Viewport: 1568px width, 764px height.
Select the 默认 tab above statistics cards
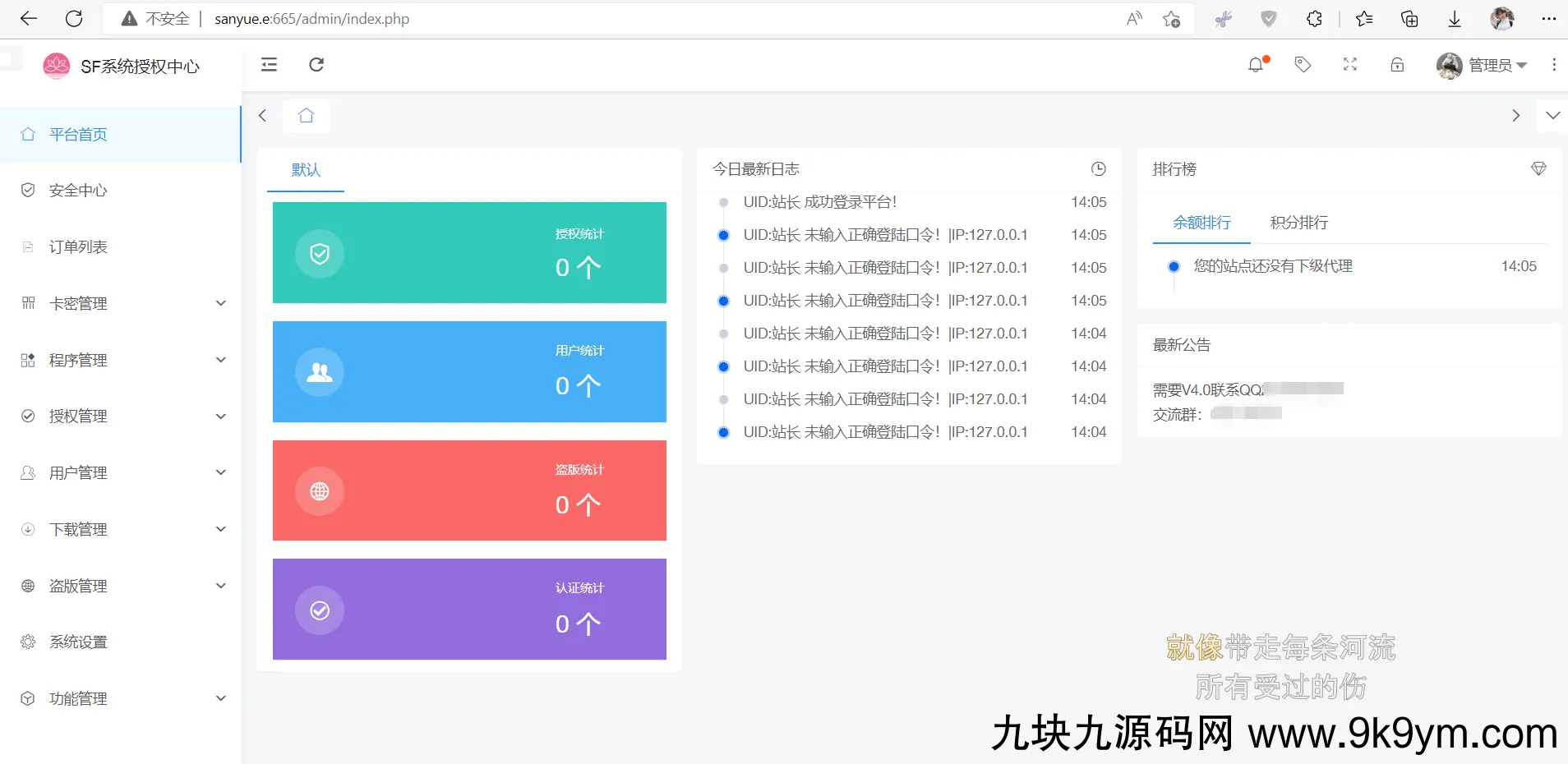(x=305, y=169)
